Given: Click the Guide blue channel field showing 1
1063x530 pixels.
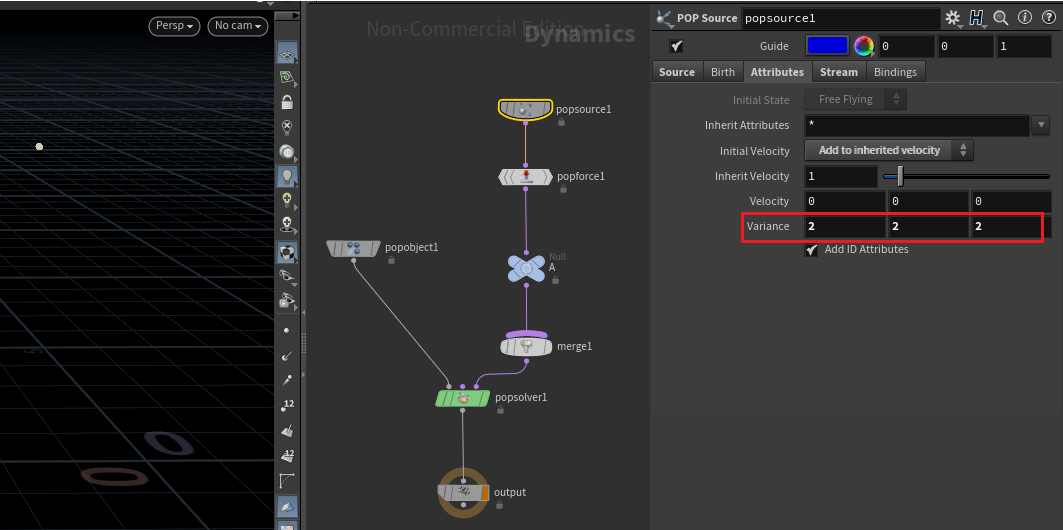Looking at the screenshot, I should [1024, 46].
